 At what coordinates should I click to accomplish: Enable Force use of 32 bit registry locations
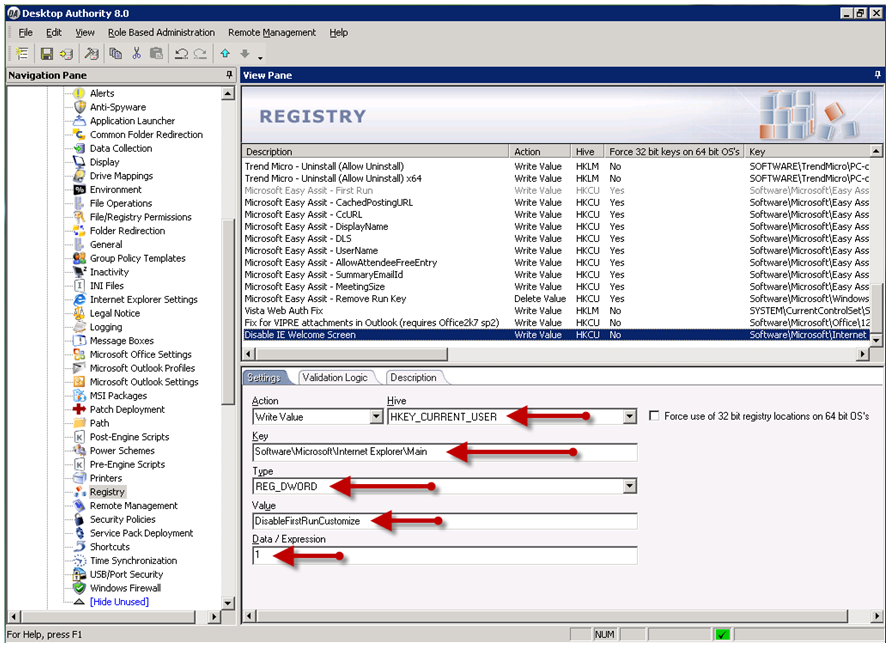pyautogui.click(x=654, y=416)
